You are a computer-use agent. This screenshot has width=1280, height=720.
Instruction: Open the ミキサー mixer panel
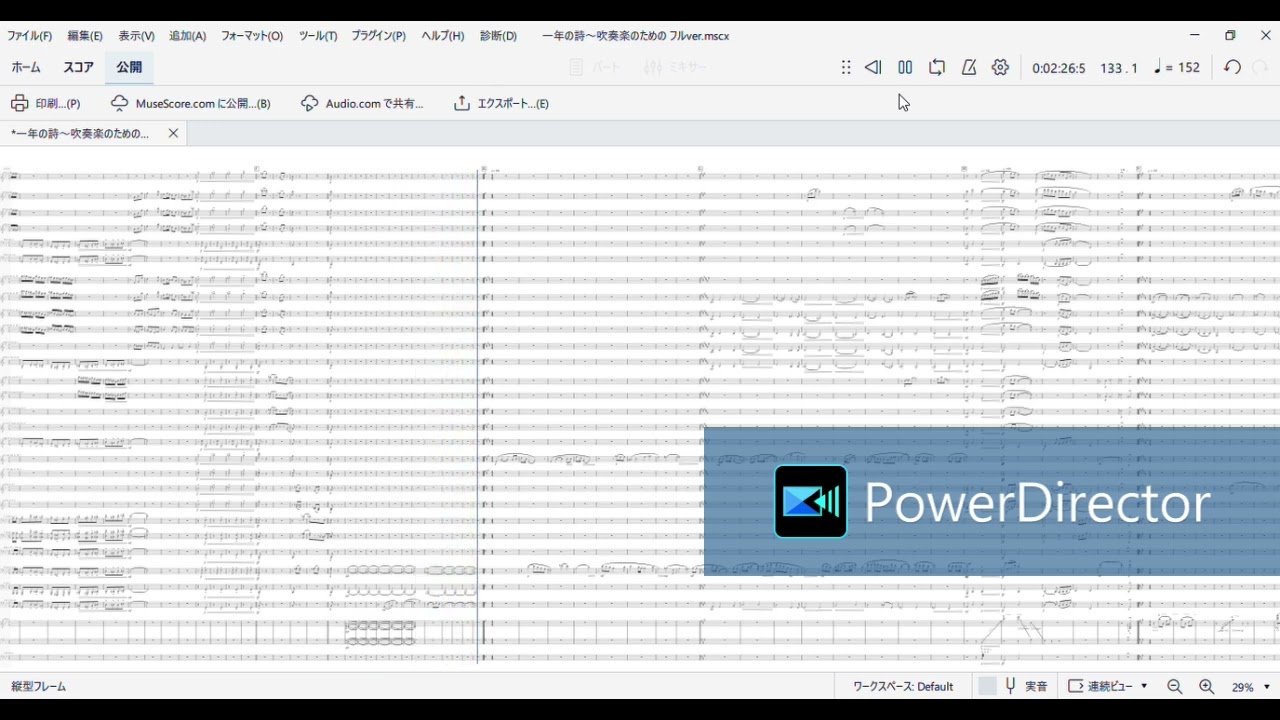pos(675,68)
